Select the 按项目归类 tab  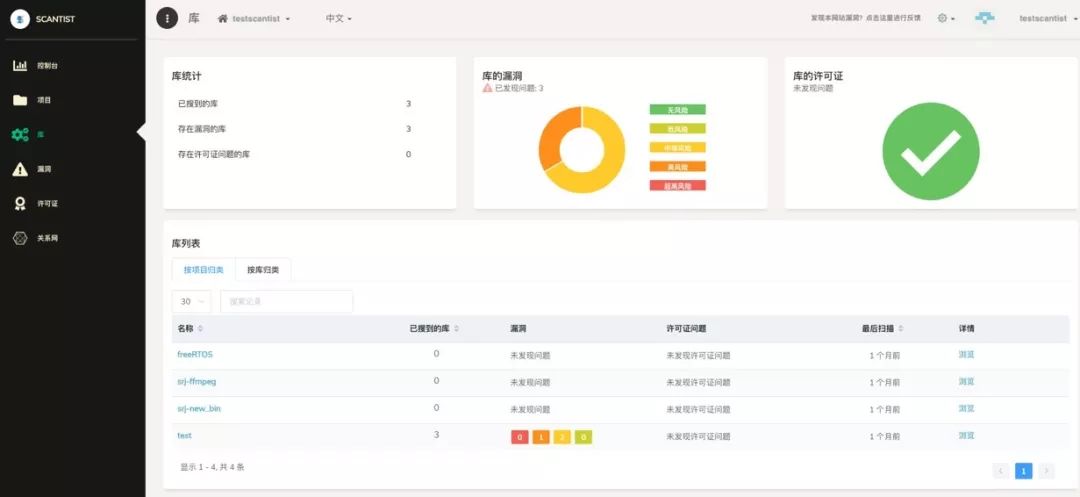coord(203,270)
